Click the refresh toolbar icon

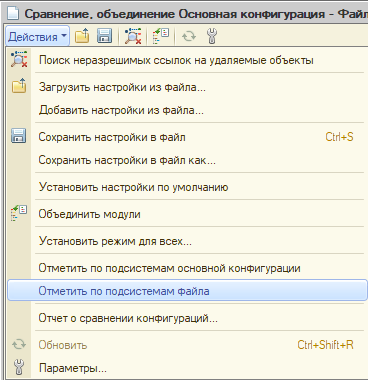pos(189,36)
